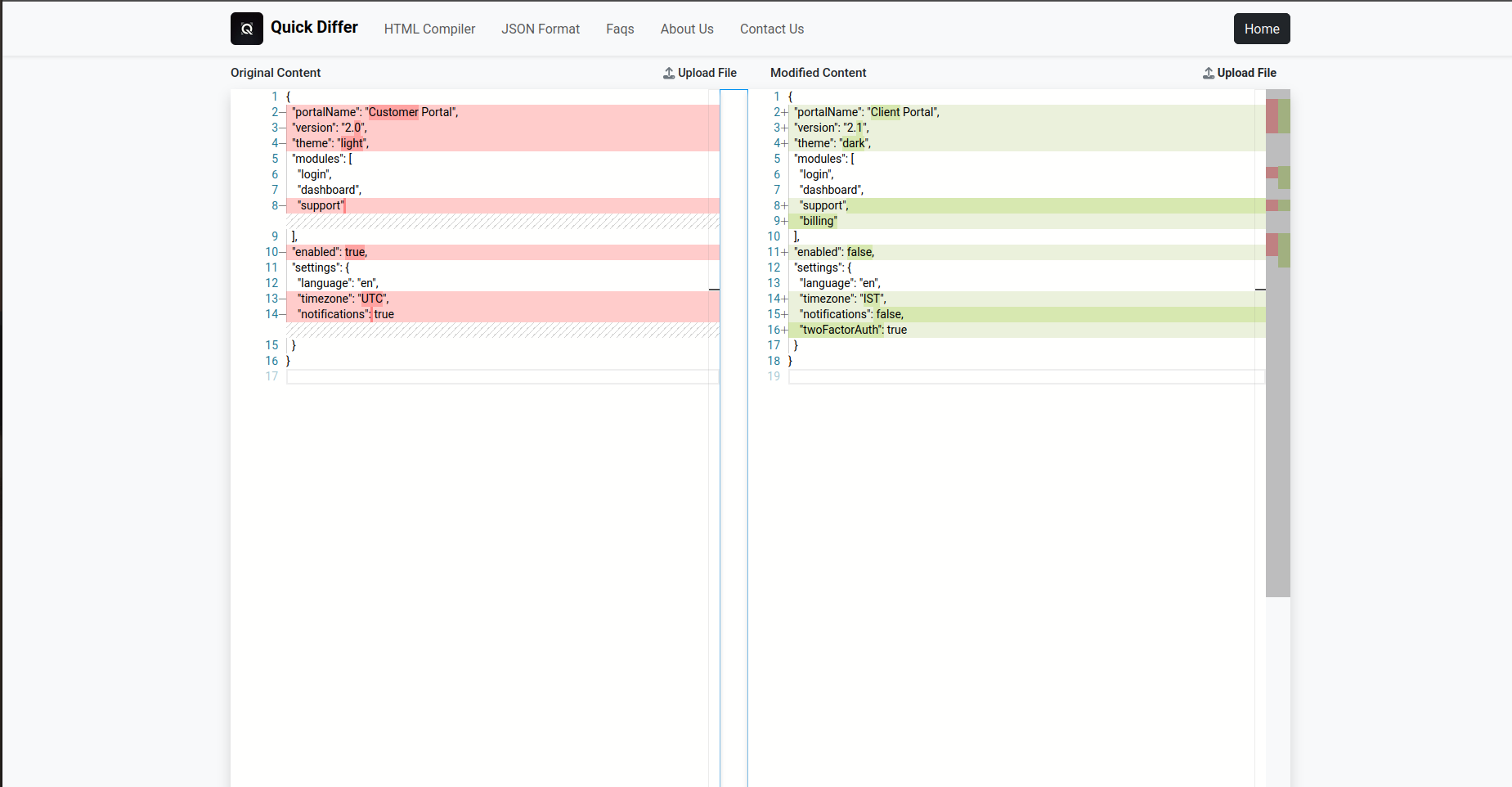Click Upload File for Modified Content

coord(1240,73)
